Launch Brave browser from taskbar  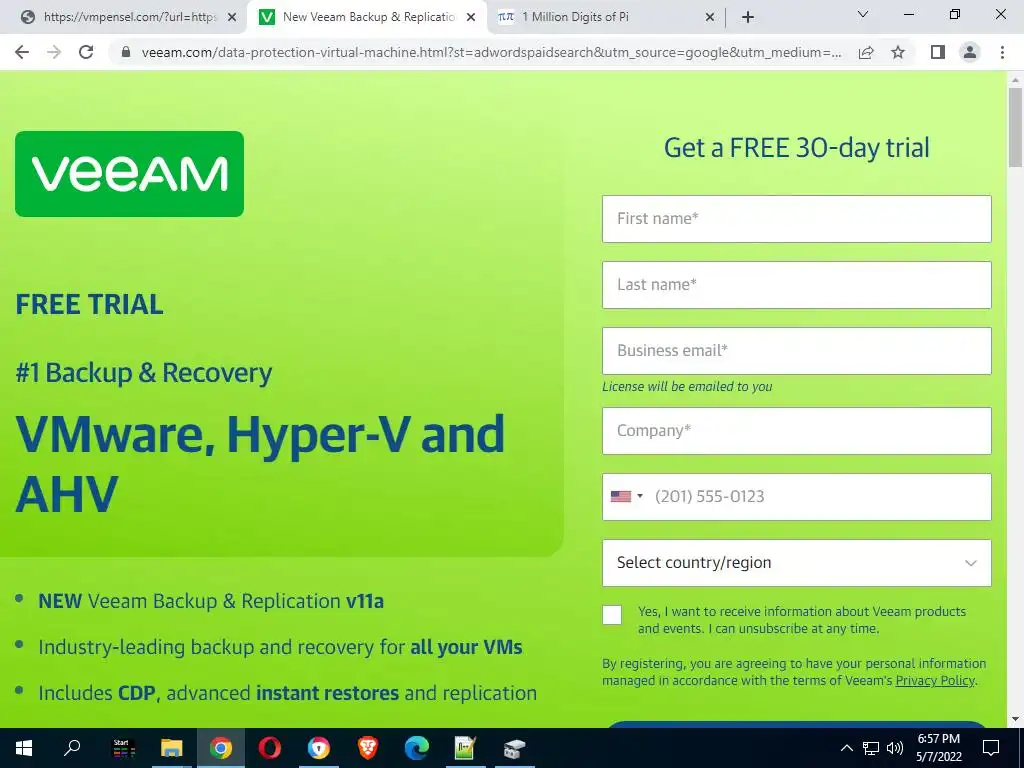pos(368,748)
